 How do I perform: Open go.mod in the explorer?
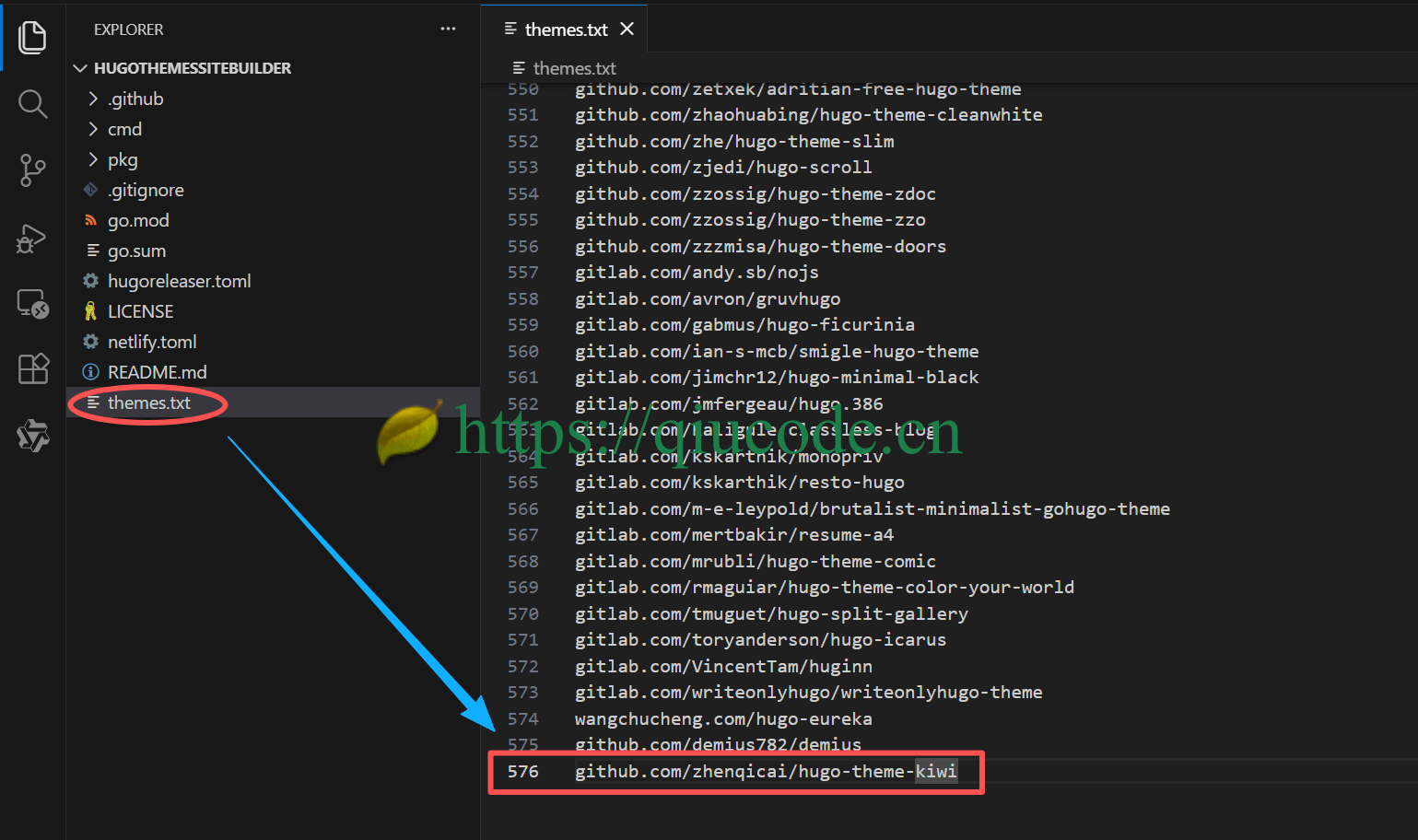click(138, 220)
